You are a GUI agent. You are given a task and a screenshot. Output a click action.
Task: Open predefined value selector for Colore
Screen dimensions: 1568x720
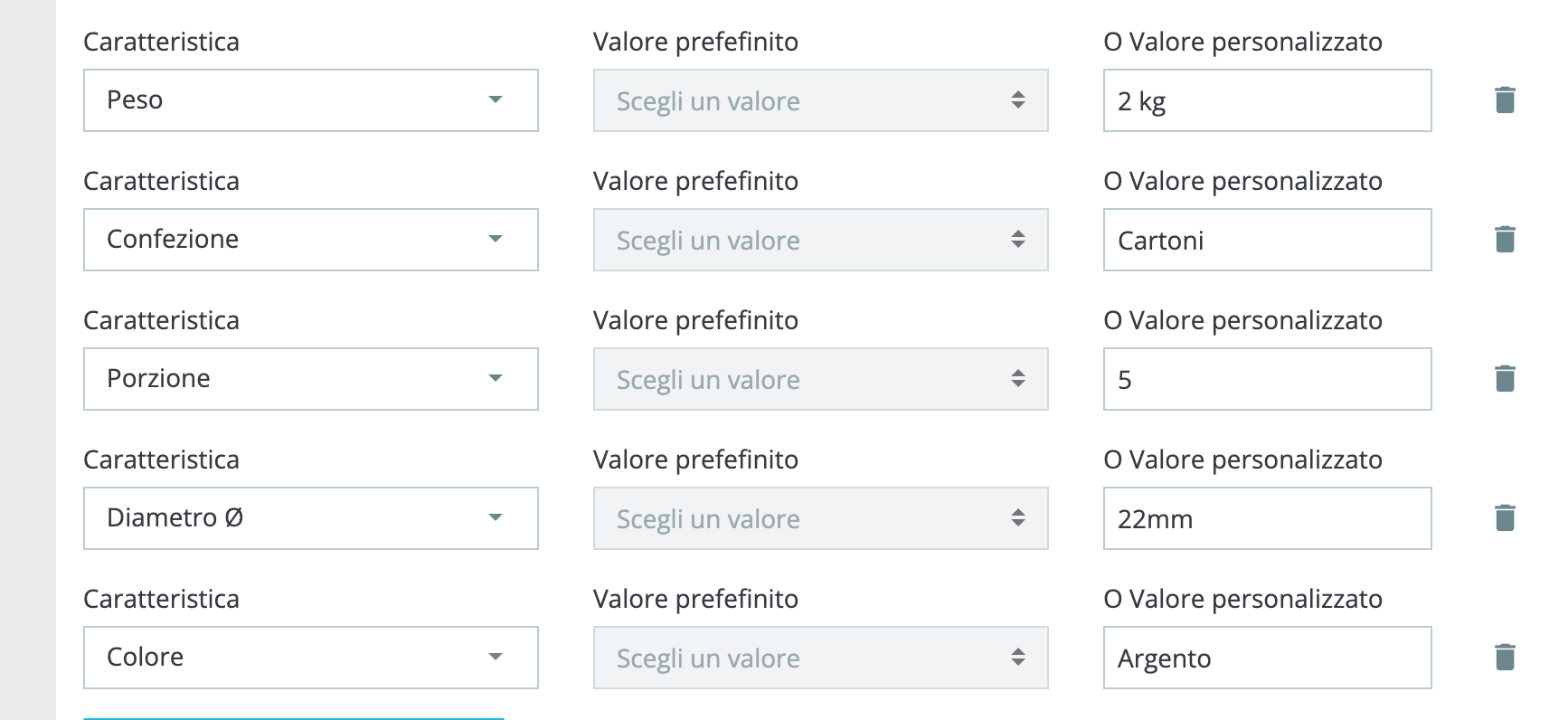pos(820,658)
